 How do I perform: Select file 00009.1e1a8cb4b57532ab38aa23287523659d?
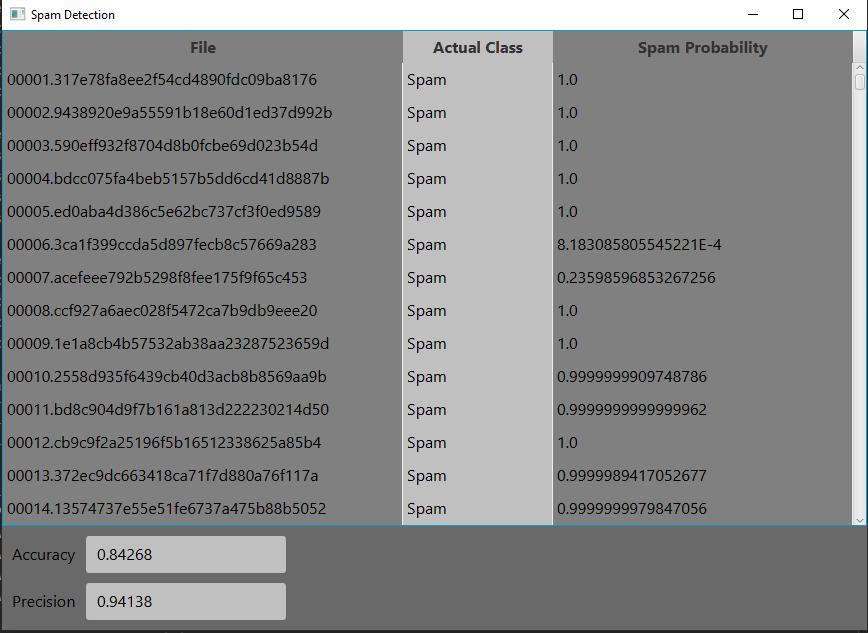(x=168, y=344)
